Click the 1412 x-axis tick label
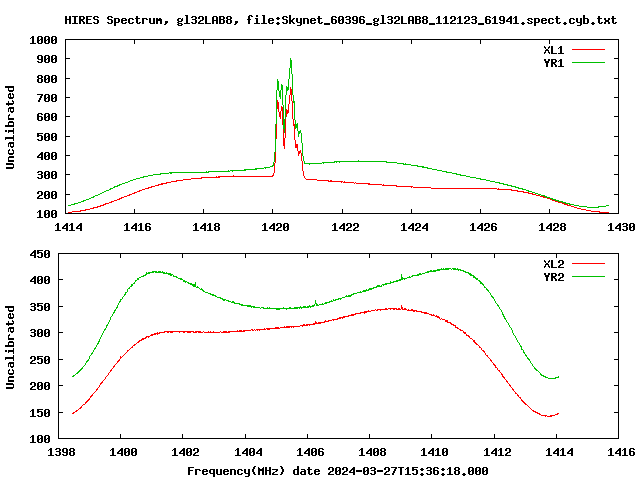Viewport: 640px width, 480px height. point(497,452)
